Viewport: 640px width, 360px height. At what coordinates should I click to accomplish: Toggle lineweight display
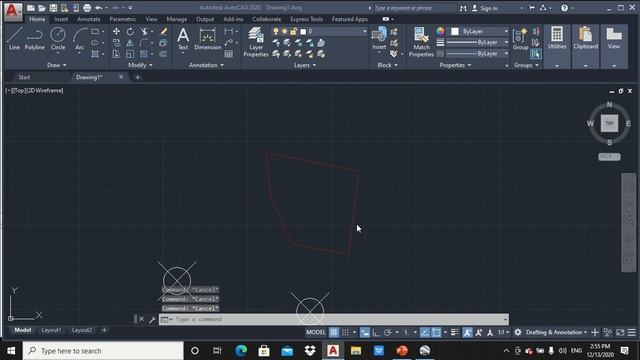click(455, 332)
